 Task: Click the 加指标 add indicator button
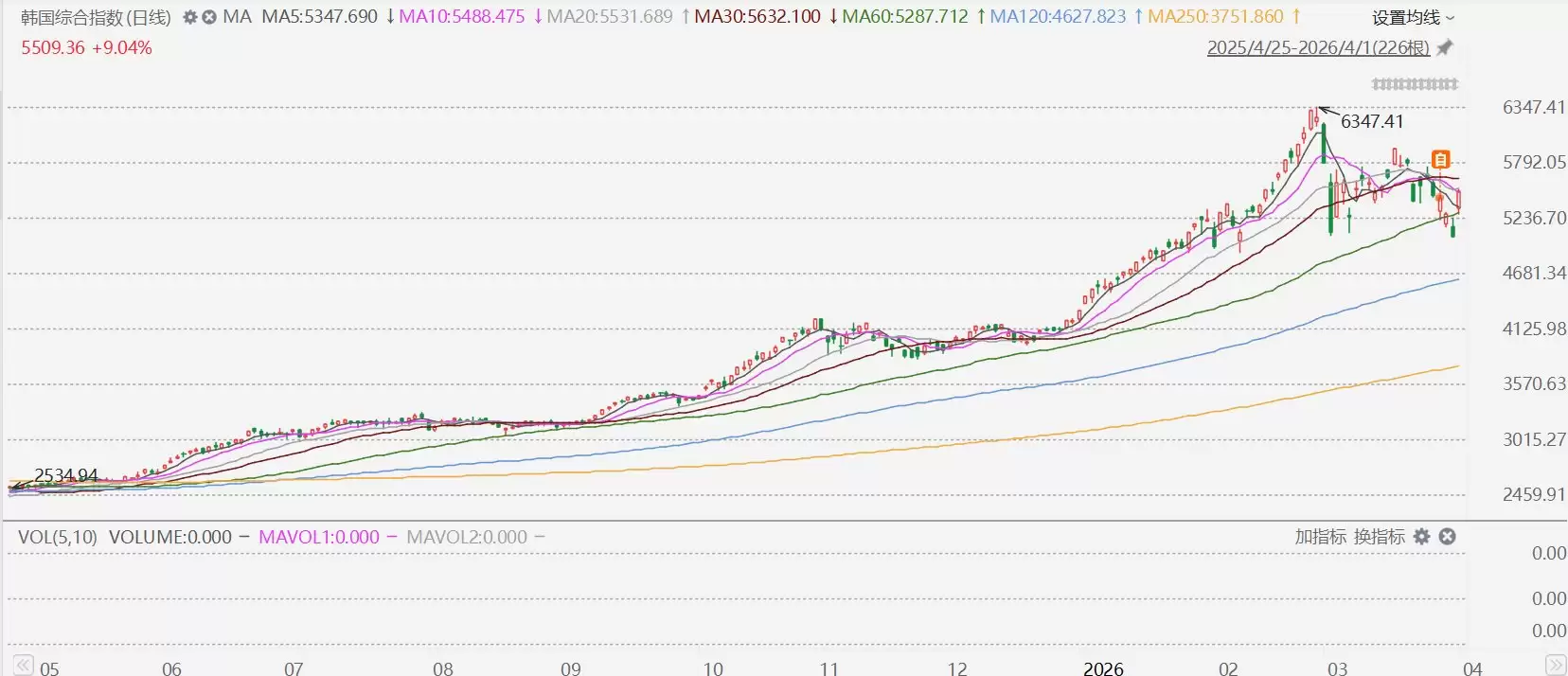click(x=1320, y=537)
